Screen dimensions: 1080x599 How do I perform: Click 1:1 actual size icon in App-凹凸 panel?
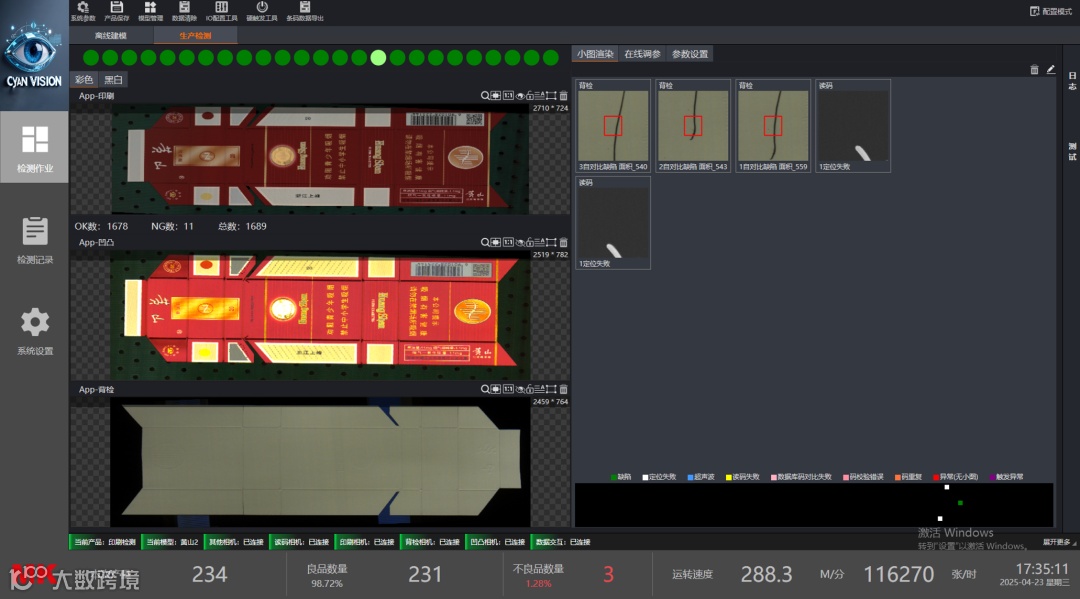[508, 242]
